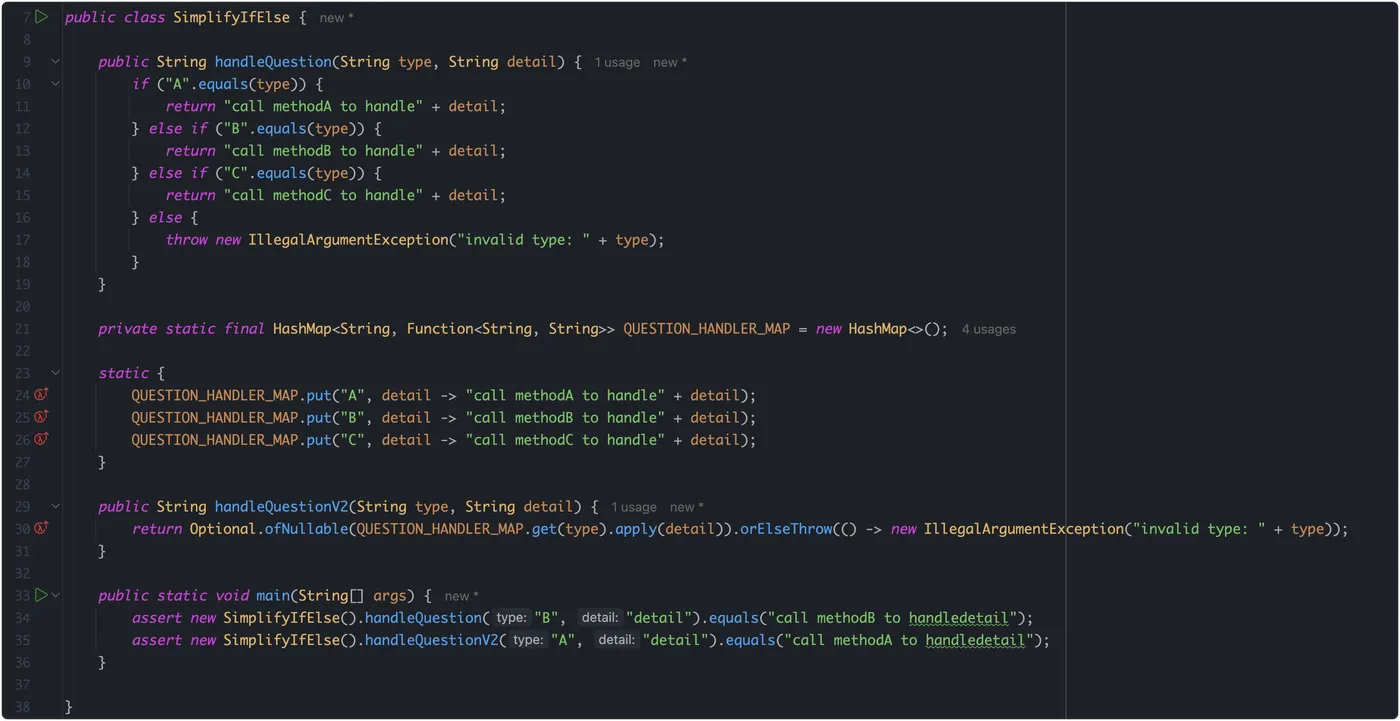Click the lambda gutter marker on line 24
Image resolution: width=1400 pixels, height=721 pixels.
(41, 395)
